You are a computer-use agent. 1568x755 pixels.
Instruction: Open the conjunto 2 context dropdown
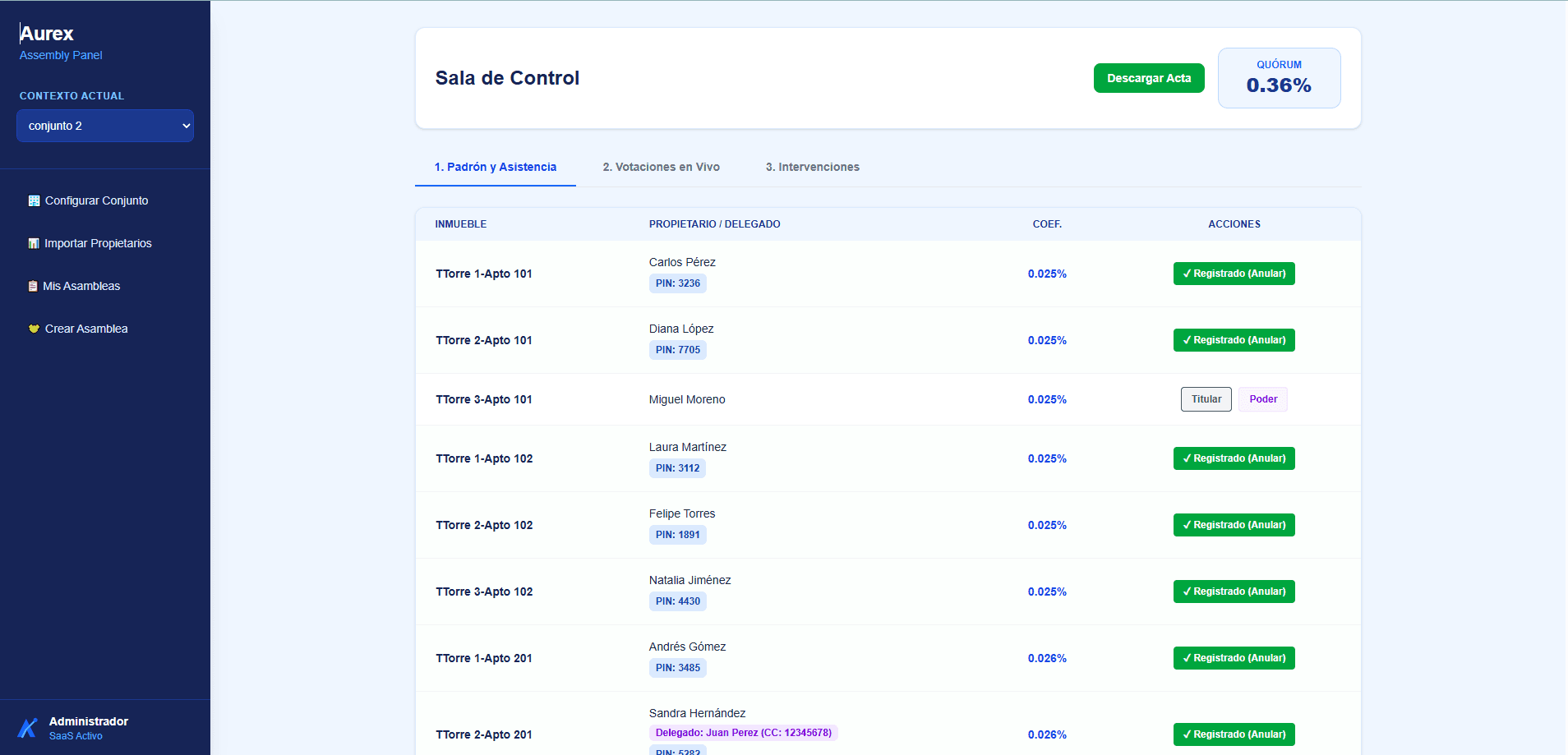click(105, 126)
